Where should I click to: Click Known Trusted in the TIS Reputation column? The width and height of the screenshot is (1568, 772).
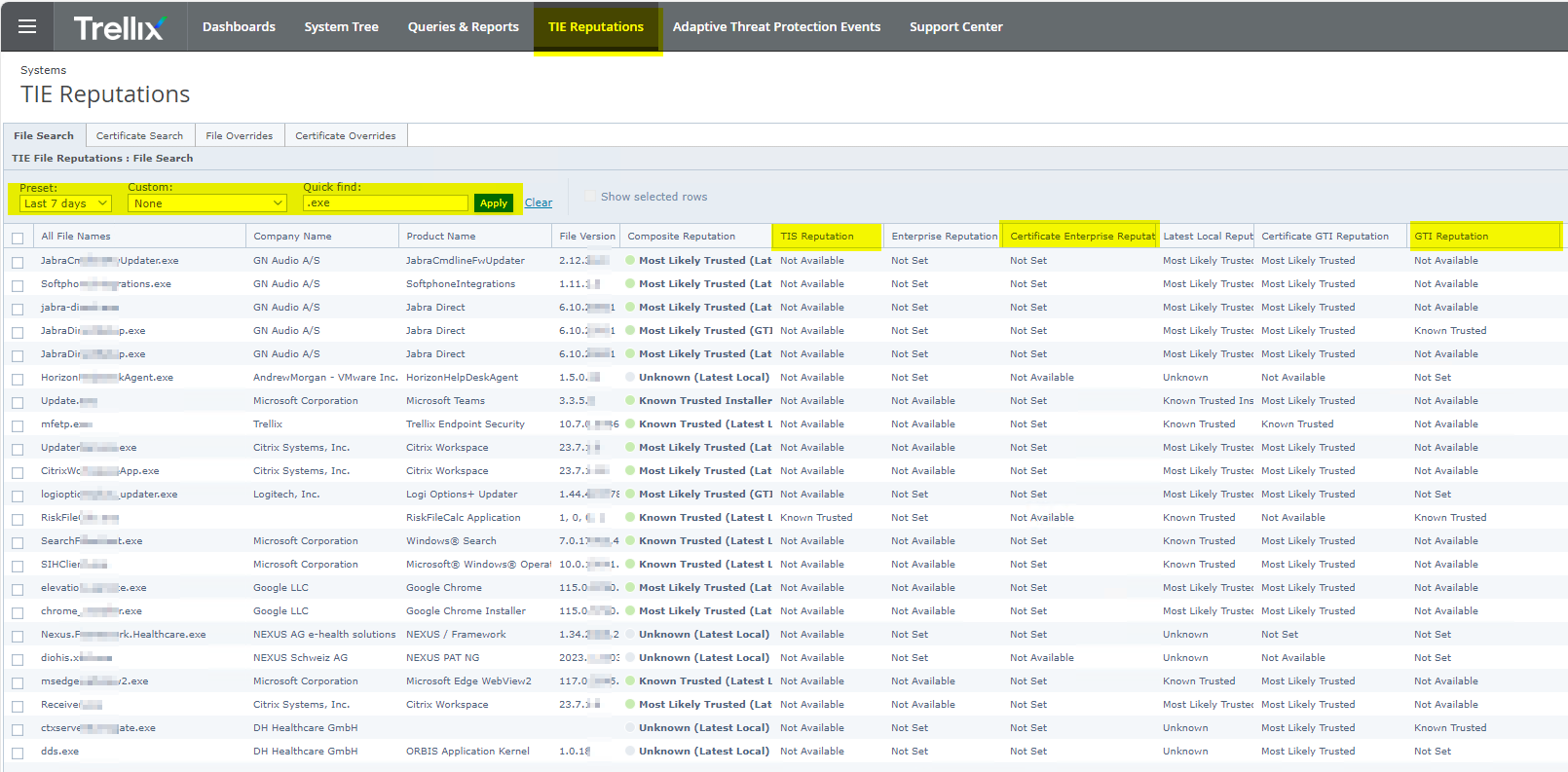816,518
